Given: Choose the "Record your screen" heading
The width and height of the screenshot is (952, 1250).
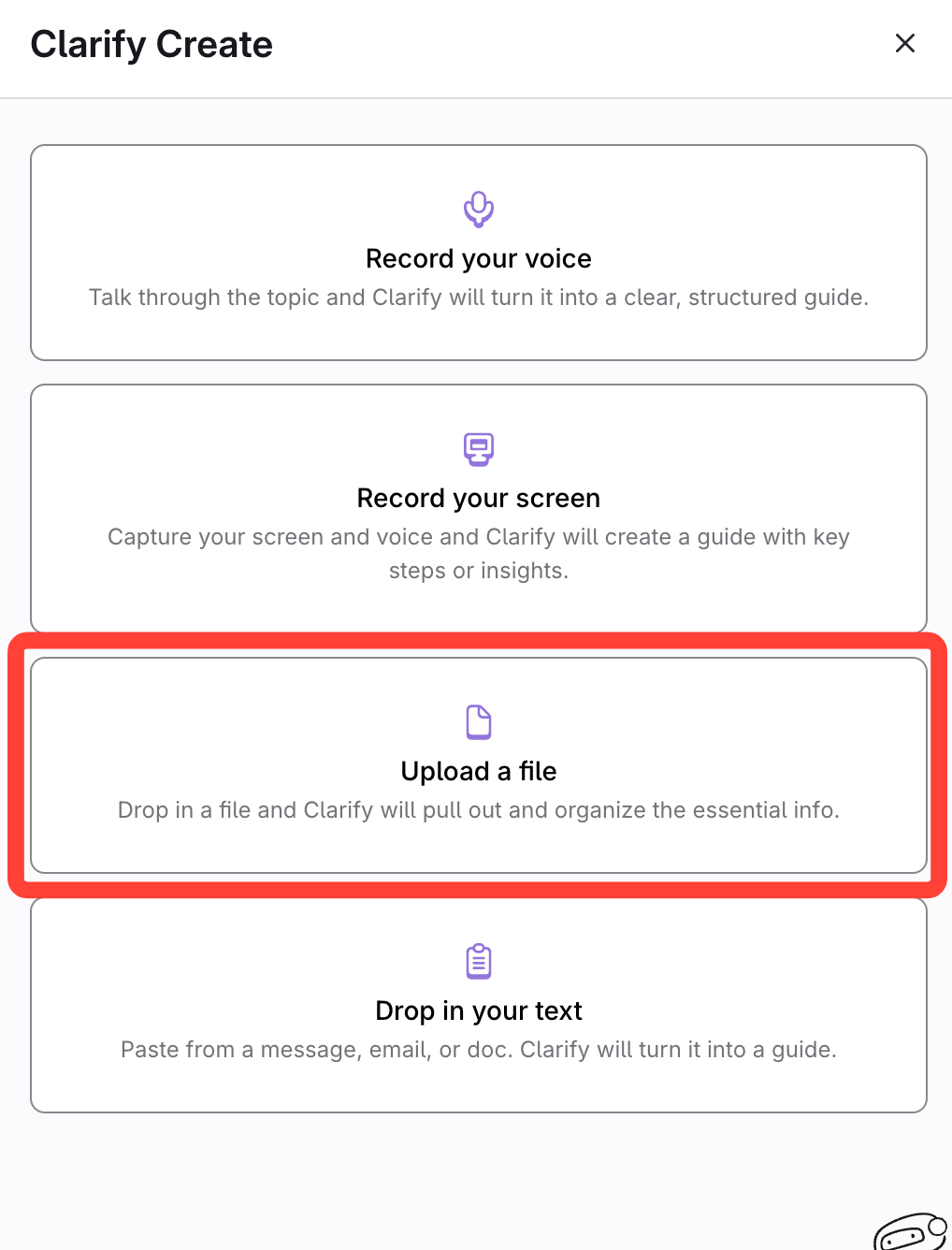Looking at the screenshot, I should 479,498.
